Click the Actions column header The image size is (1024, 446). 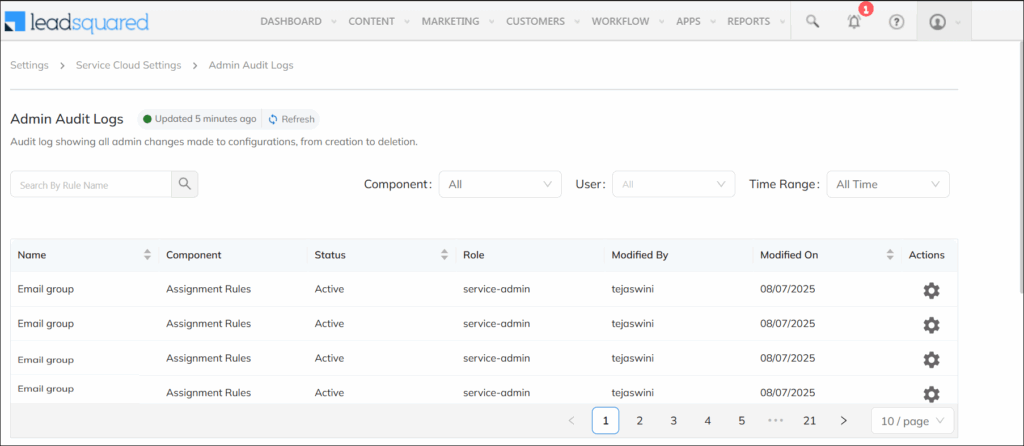click(927, 255)
